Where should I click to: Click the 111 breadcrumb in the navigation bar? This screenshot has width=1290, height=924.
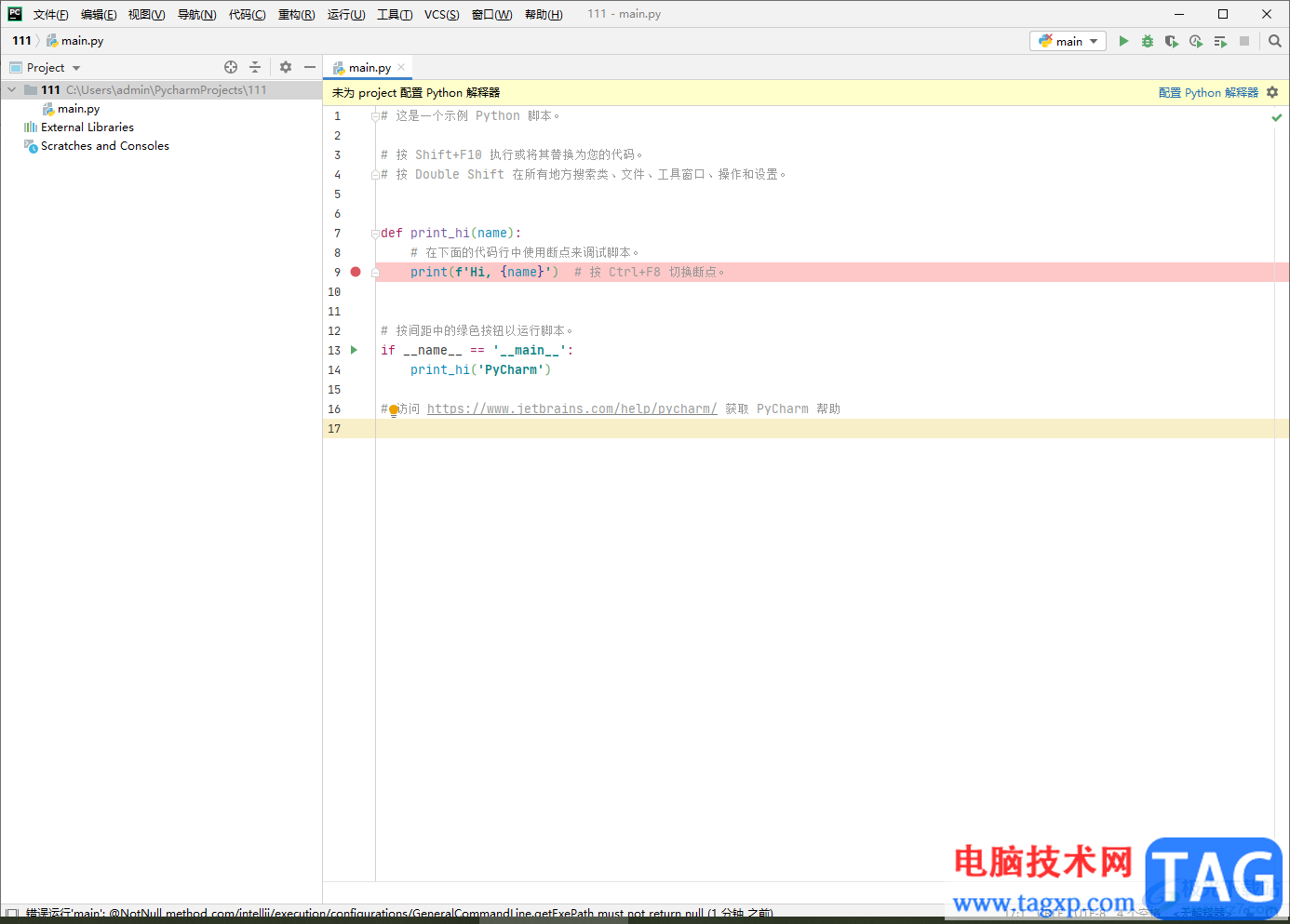point(22,41)
